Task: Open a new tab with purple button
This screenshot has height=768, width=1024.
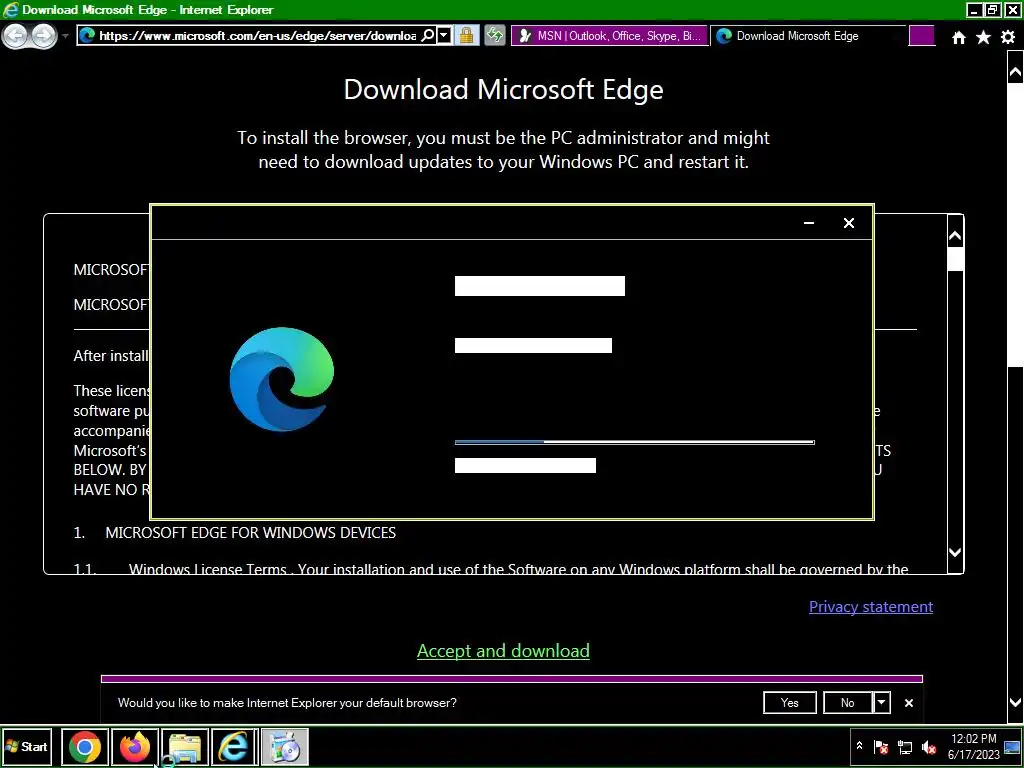Action: click(921, 36)
